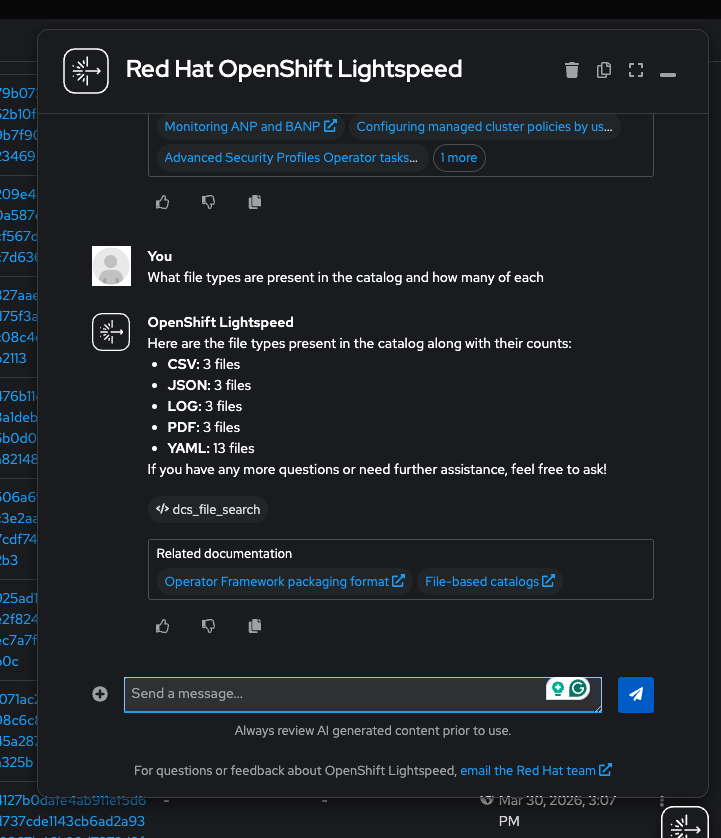Thumbs up the file types response
This screenshot has height=838, width=721.
[162, 626]
